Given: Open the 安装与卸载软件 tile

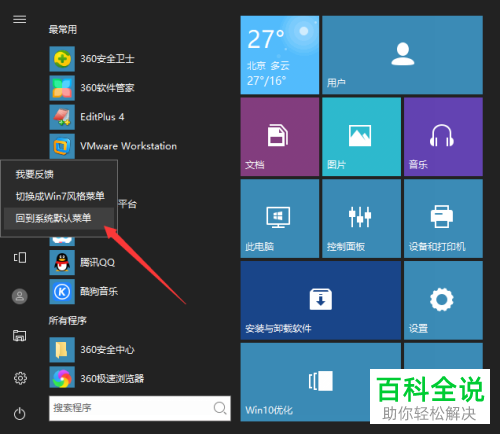Looking at the screenshot, I should [321, 300].
